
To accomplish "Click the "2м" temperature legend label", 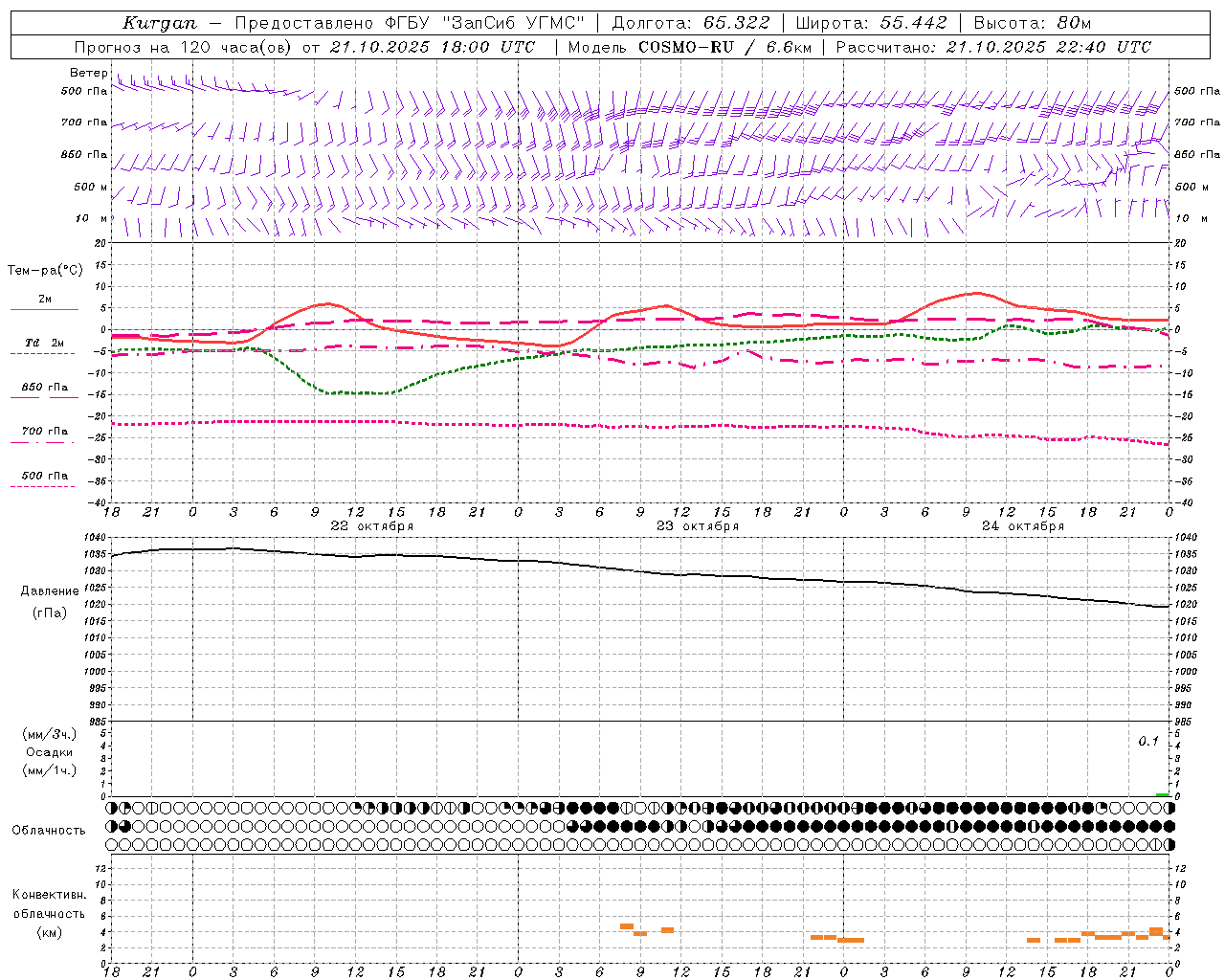I will tap(45, 300).
